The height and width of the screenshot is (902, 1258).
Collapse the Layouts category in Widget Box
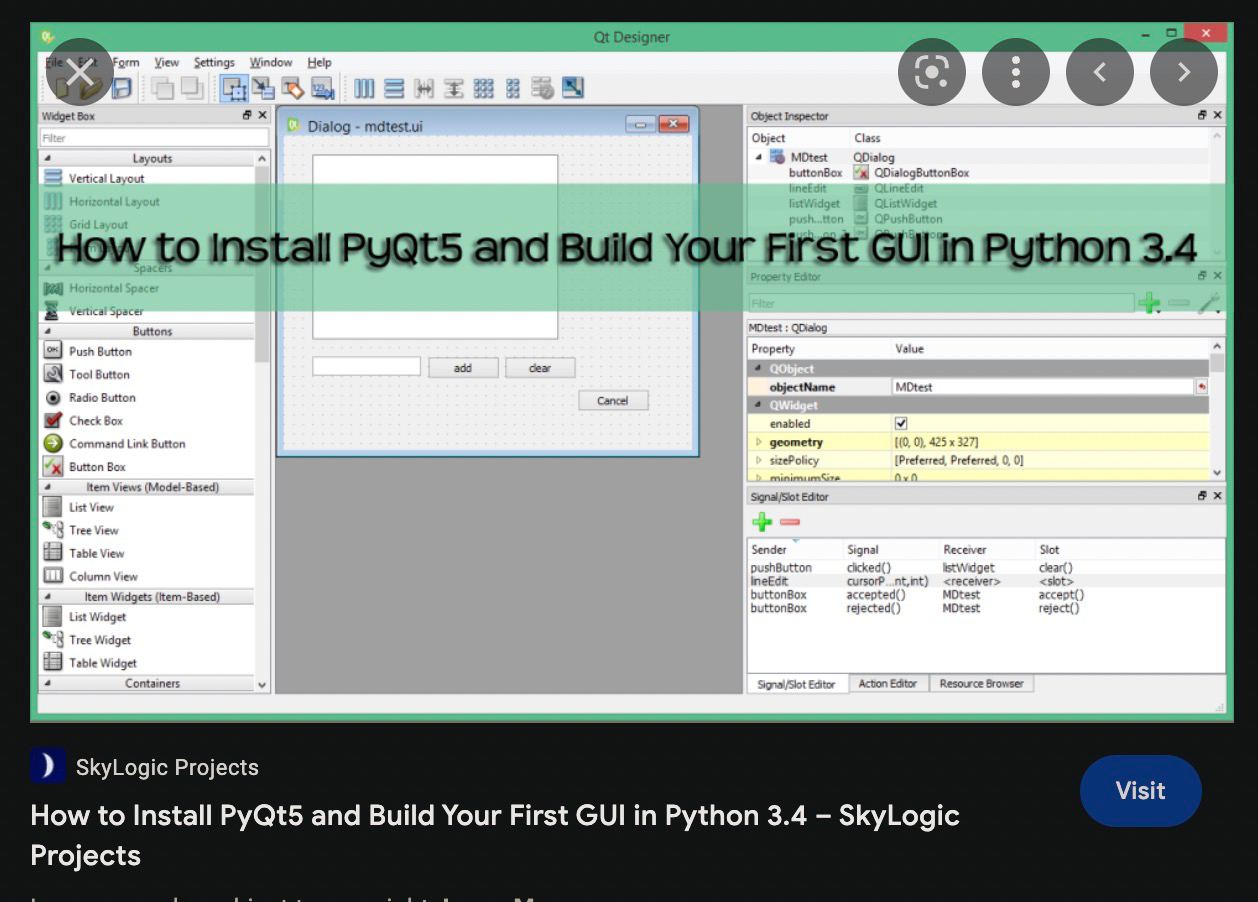48,158
